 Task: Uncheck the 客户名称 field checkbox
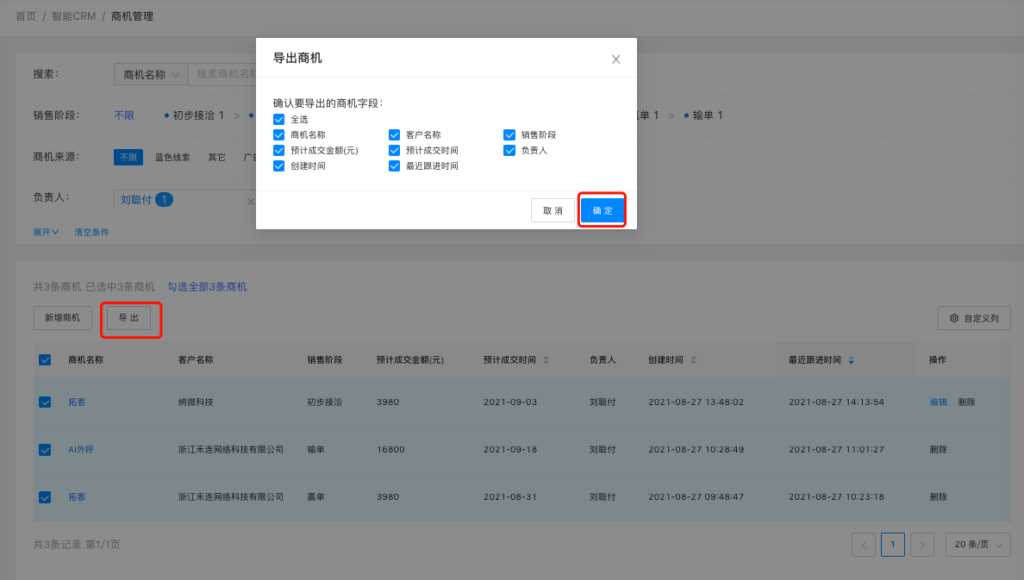click(x=395, y=134)
